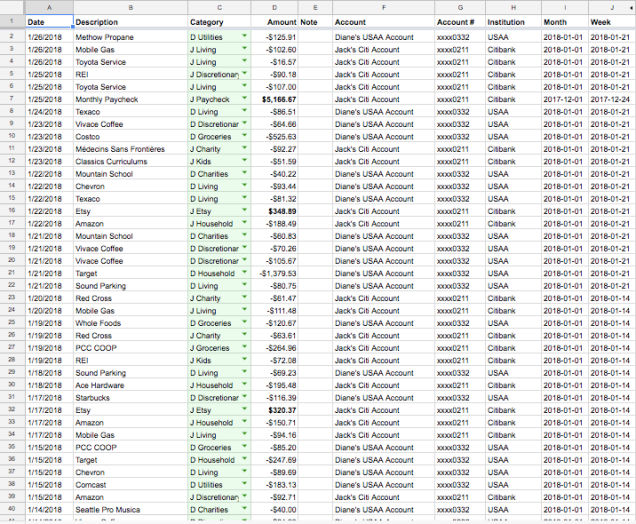Viewport: 636px width, 524px height.
Task: Click the Methow Propane description cell
Action: [131, 37]
